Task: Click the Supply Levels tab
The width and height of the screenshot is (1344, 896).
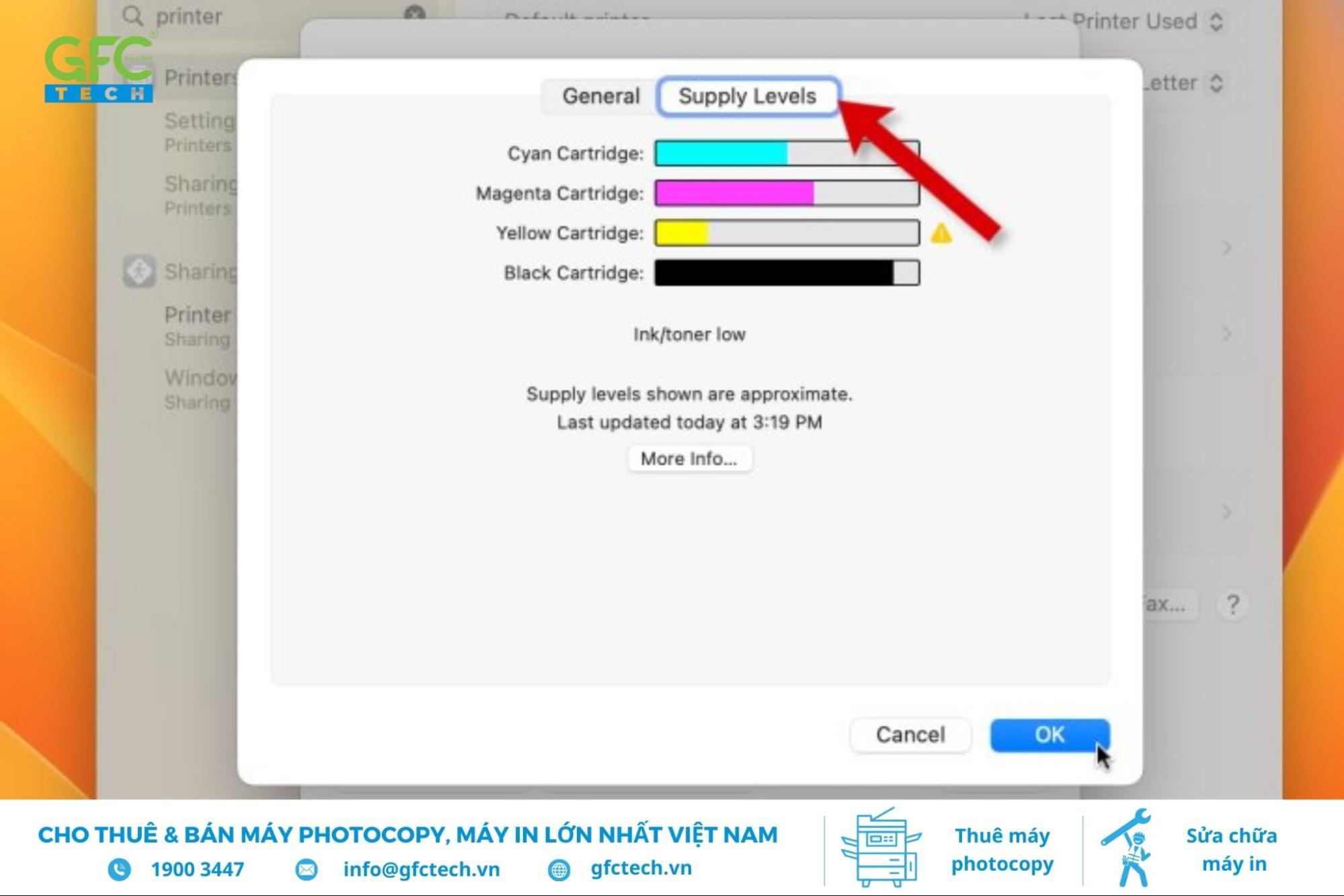Action: point(748,95)
